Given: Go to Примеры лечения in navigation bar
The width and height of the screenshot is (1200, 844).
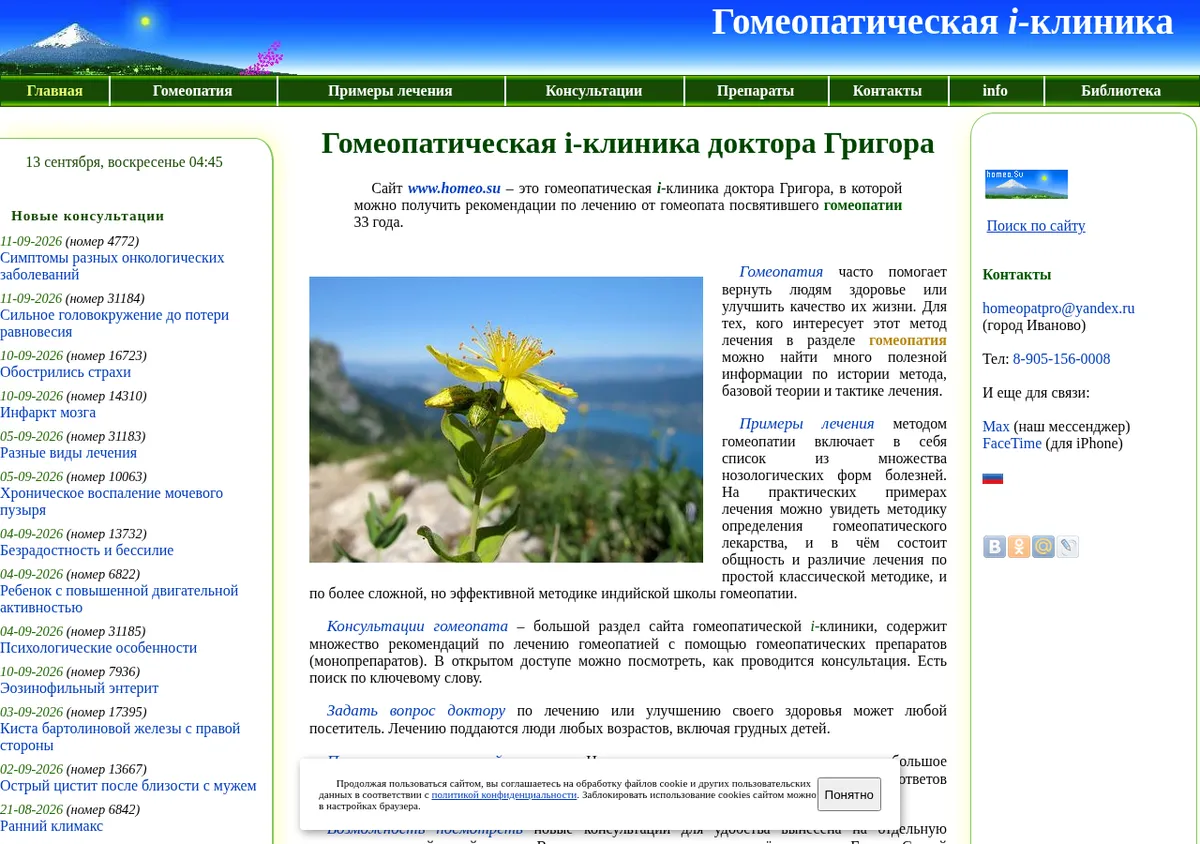Looking at the screenshot, I should click(390, 91).
